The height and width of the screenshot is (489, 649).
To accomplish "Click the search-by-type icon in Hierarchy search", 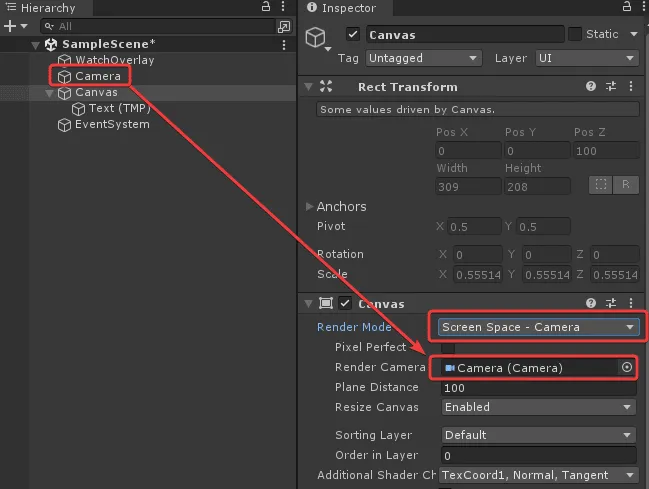I will pos(284,27).
